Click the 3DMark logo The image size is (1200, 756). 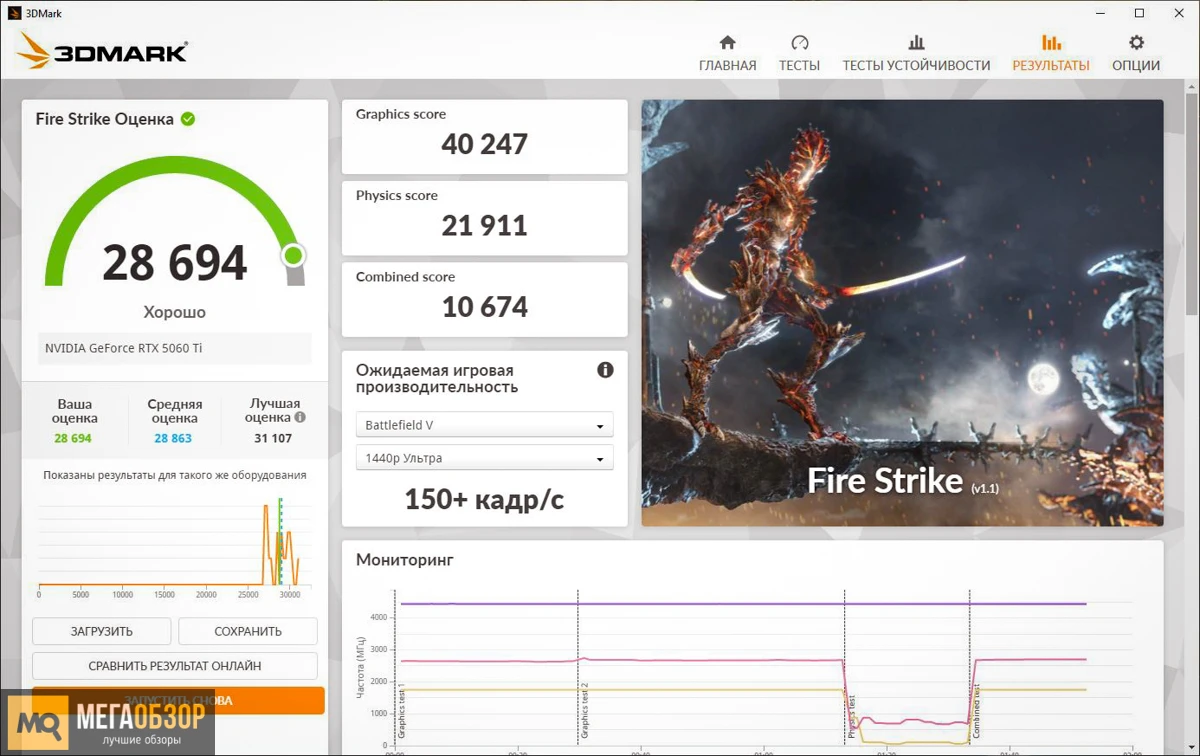coord(102,51)
